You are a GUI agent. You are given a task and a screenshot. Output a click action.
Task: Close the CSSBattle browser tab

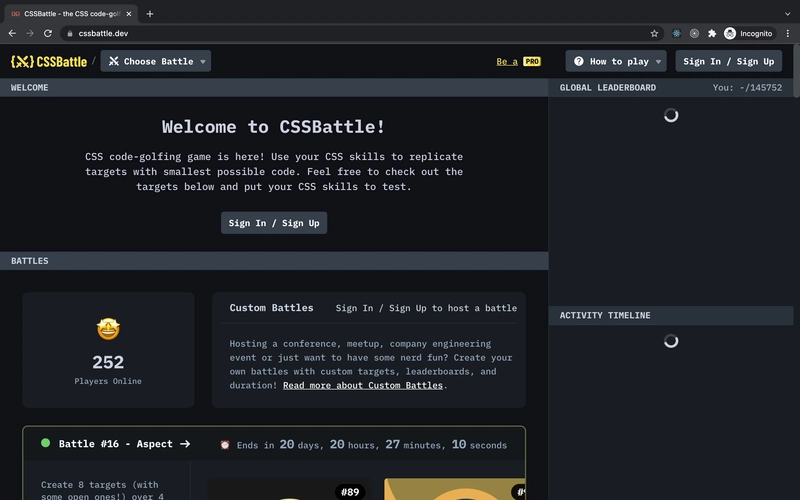[129, 14]
